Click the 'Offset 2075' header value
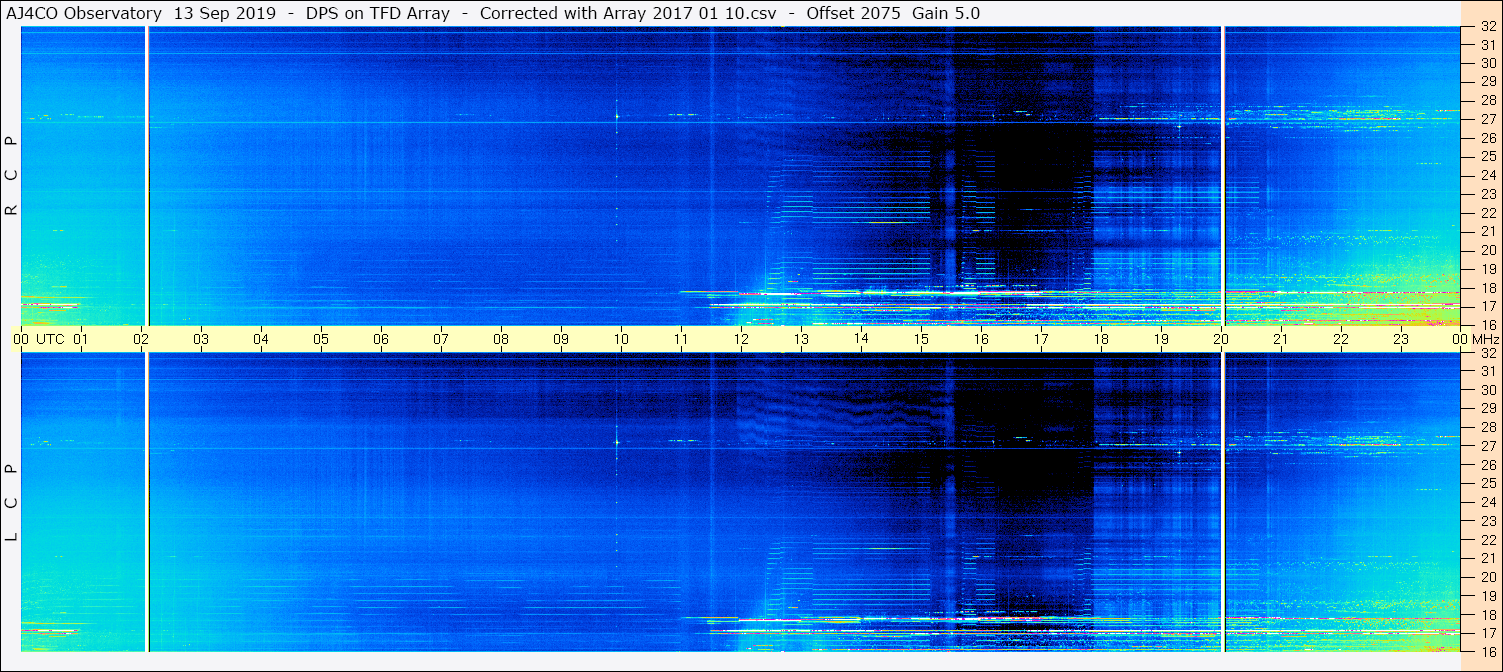The width and height of the screenshot is (1503, 672). coord(851,13)
